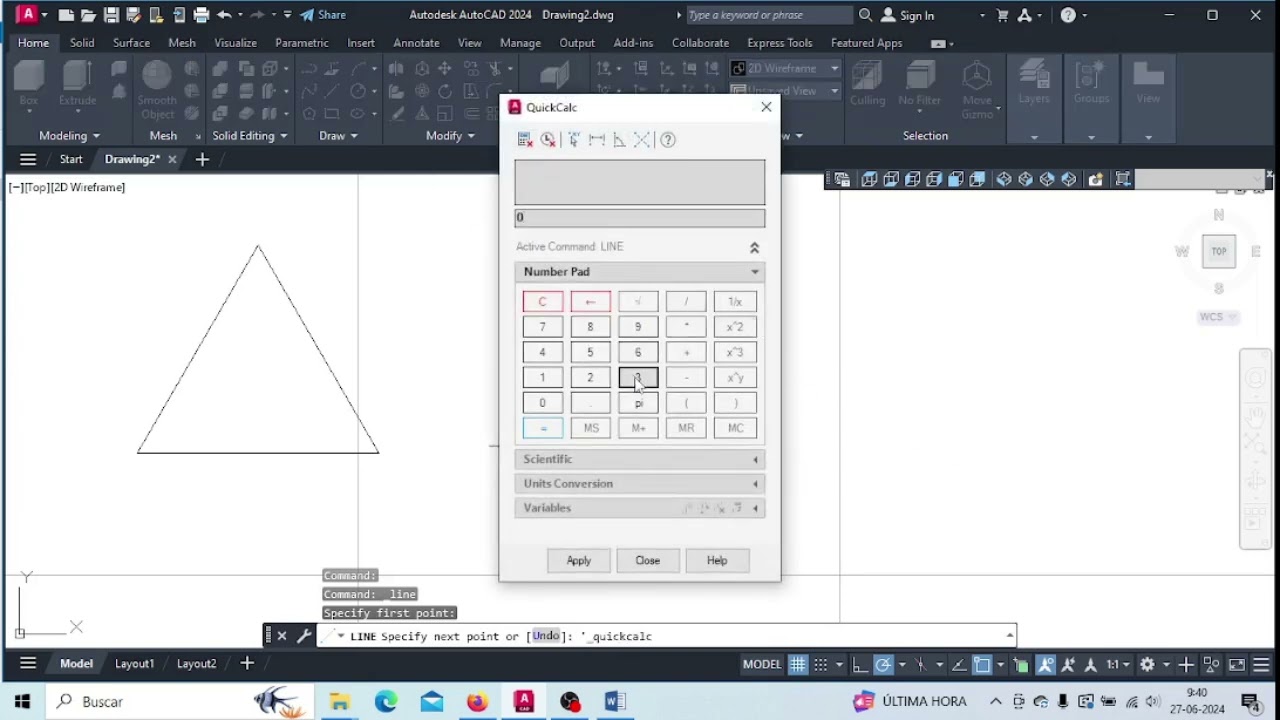The image size is (1280, 720).
Task: Click the Smooth Object mesh tool
Action: pyautogui.click(x=157, y=91)
